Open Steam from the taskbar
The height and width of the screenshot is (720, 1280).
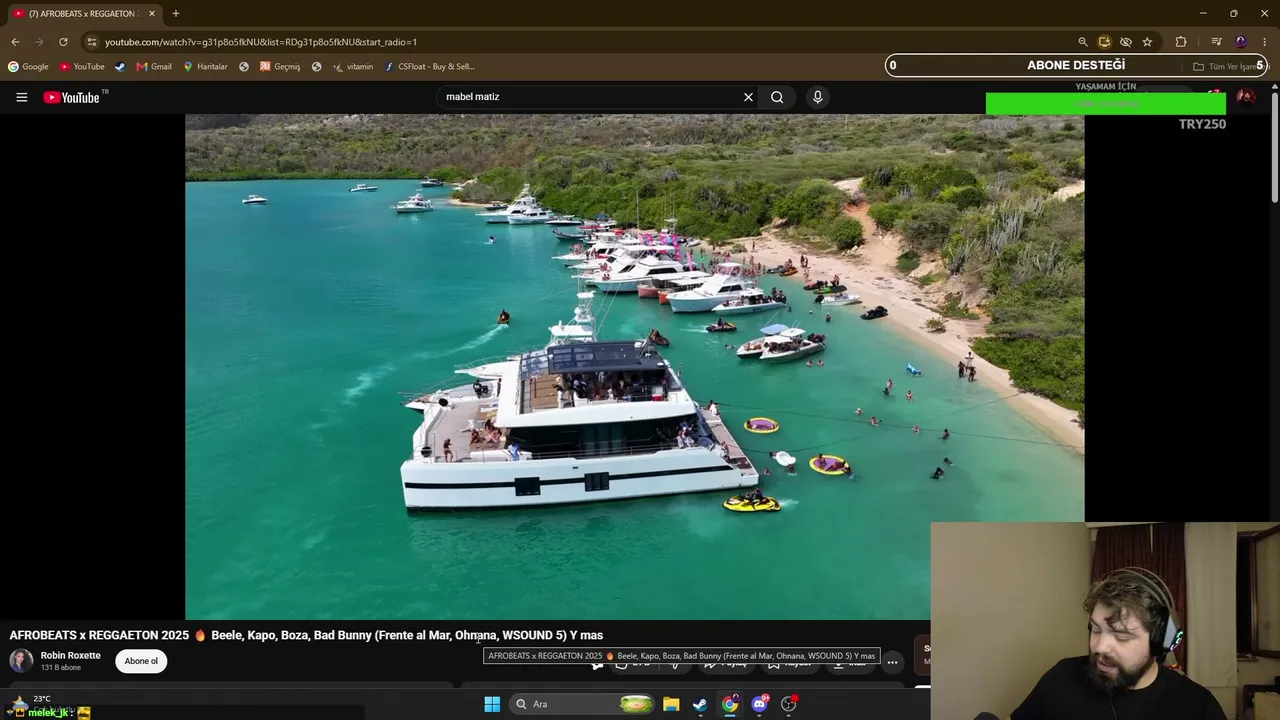click(700, 704)
